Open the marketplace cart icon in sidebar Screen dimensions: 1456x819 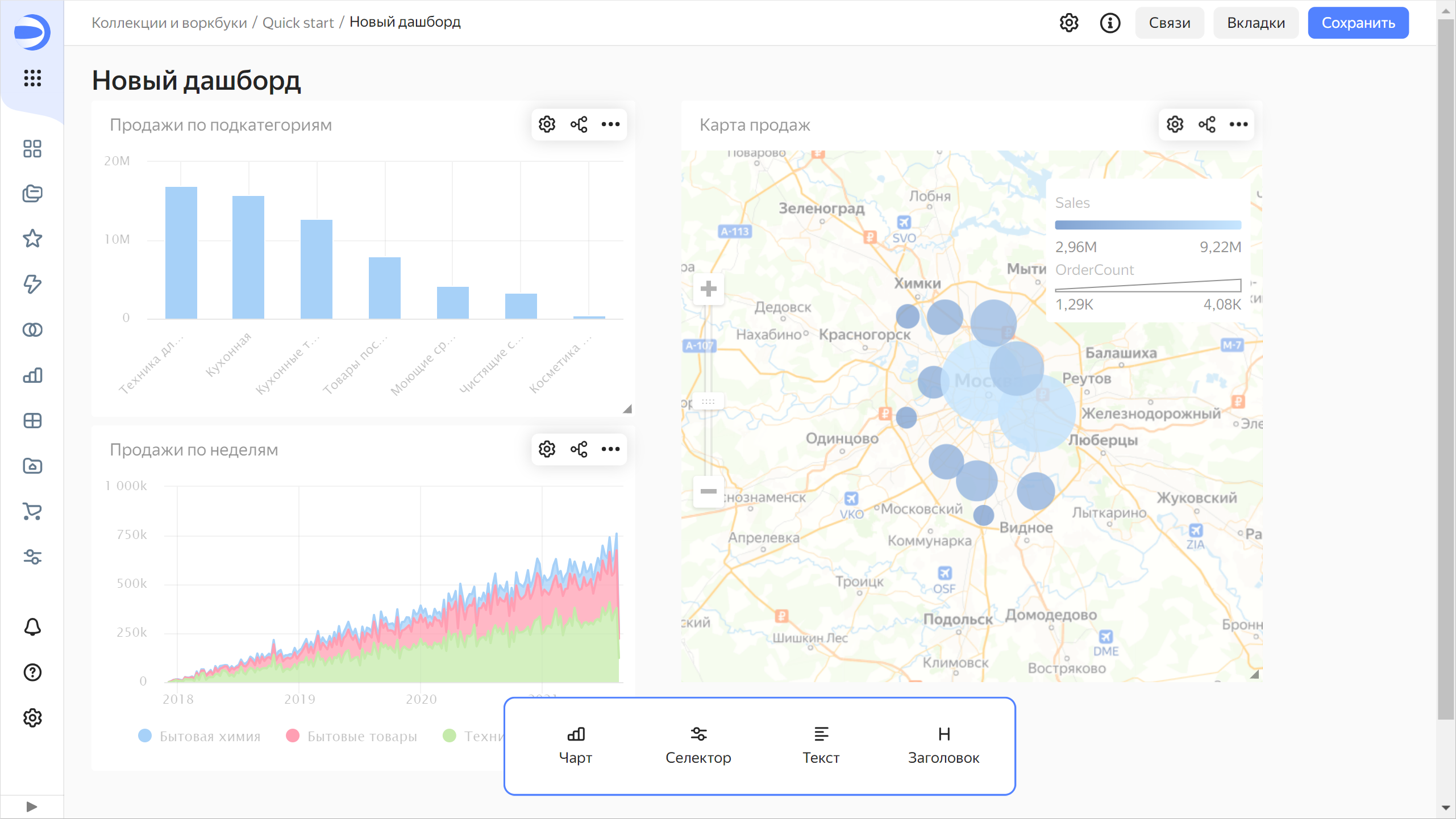[32, 512]
